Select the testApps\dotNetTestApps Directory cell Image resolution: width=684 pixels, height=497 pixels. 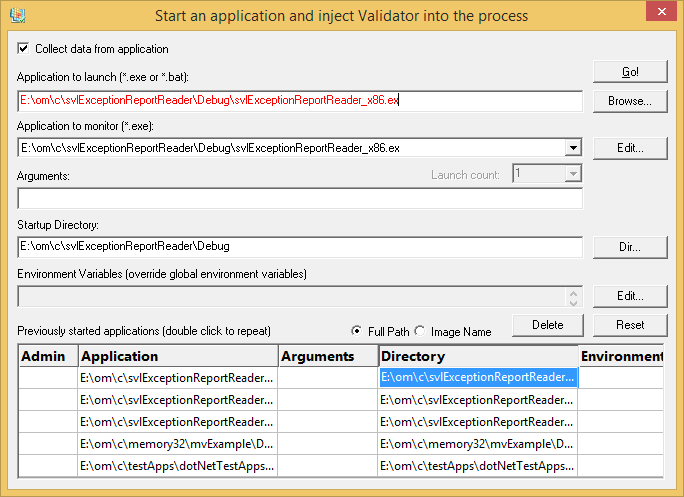pos(478,466)
